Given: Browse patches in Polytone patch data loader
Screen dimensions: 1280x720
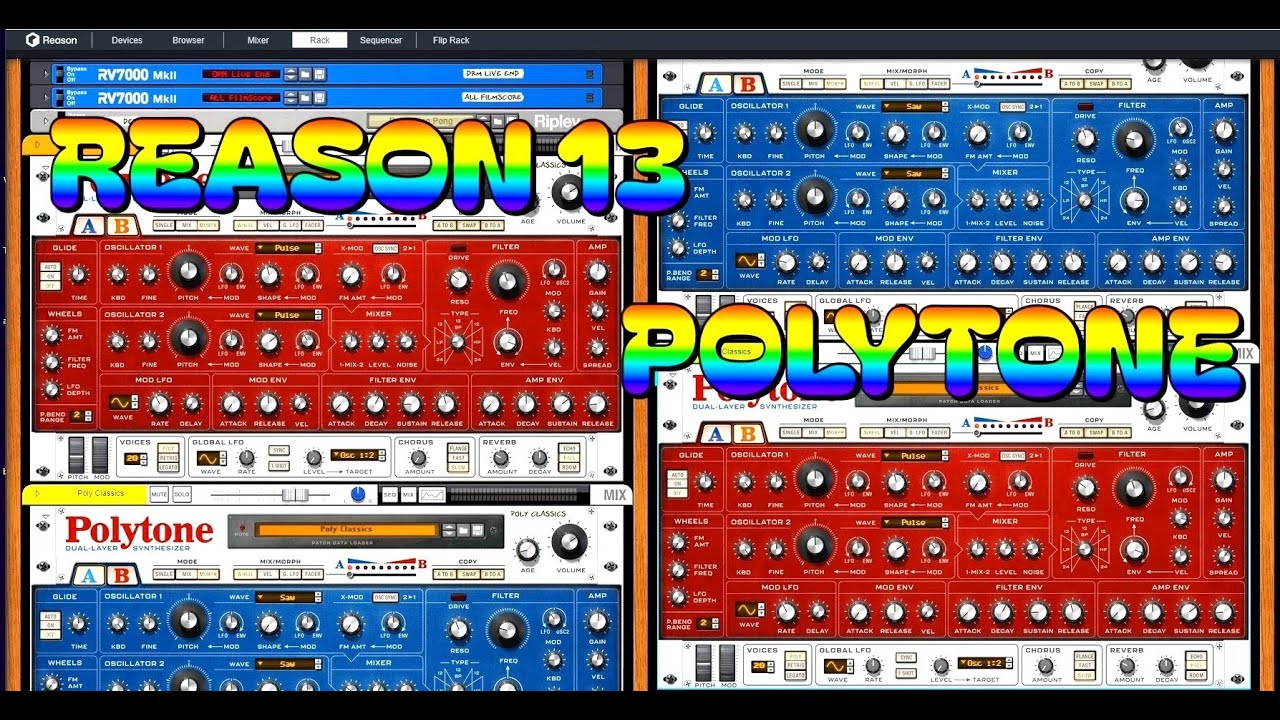Looking at the screenshot, I should coord(462,530).
